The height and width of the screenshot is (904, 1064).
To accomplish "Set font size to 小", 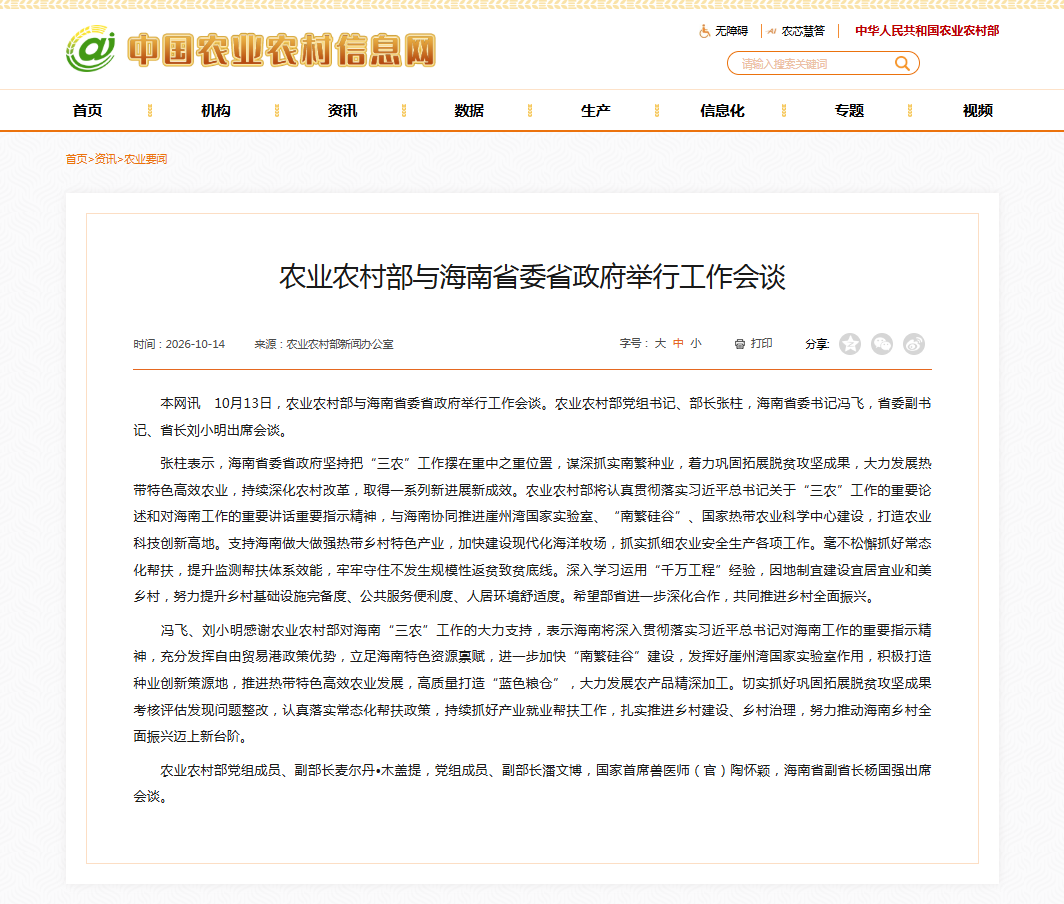I will (x=696, y=343).
